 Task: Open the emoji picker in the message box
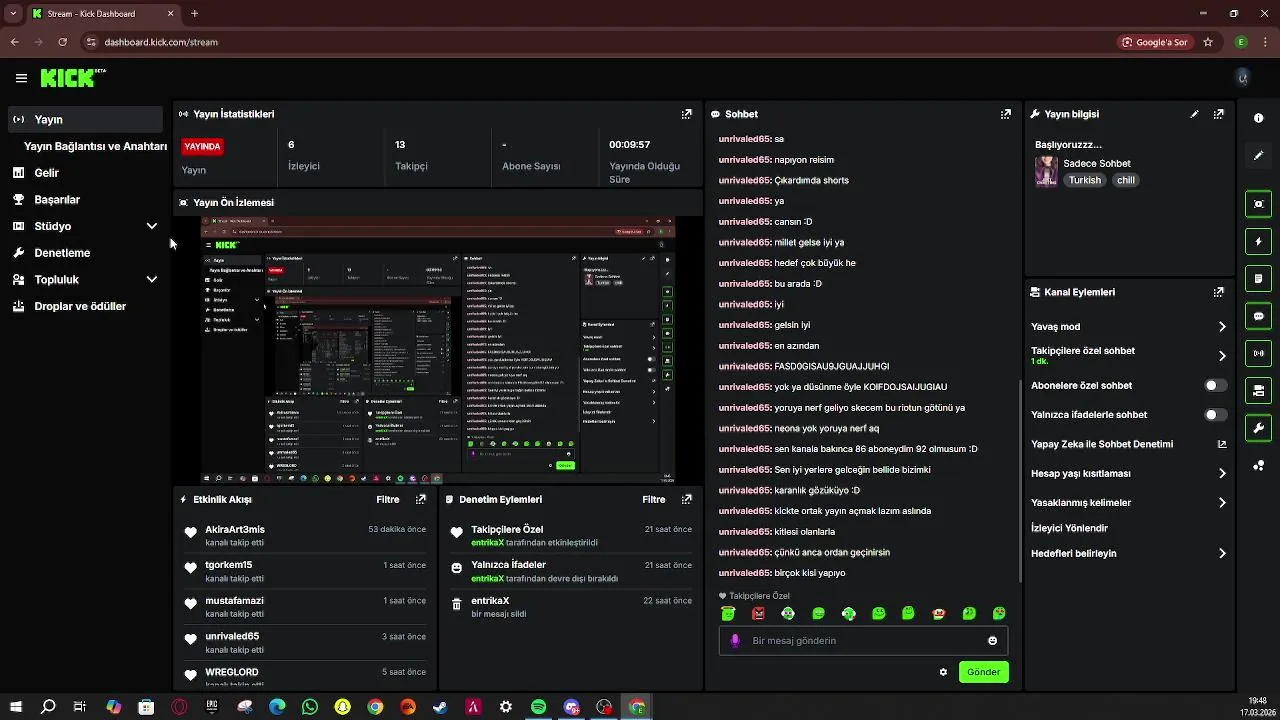pyautogui.click(x=992, y=641)
